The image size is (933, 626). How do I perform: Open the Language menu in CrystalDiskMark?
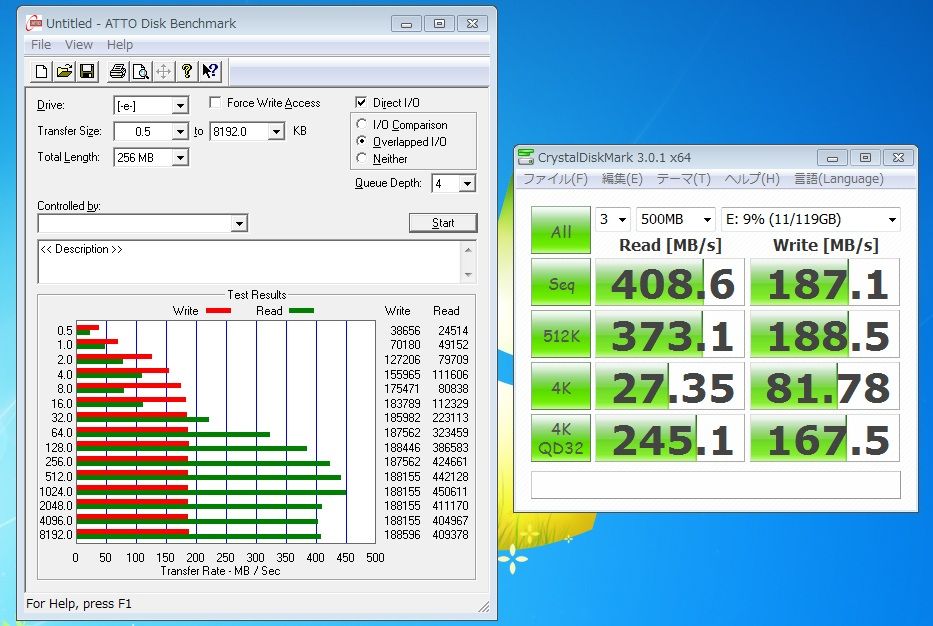click(x=838, y=179)
